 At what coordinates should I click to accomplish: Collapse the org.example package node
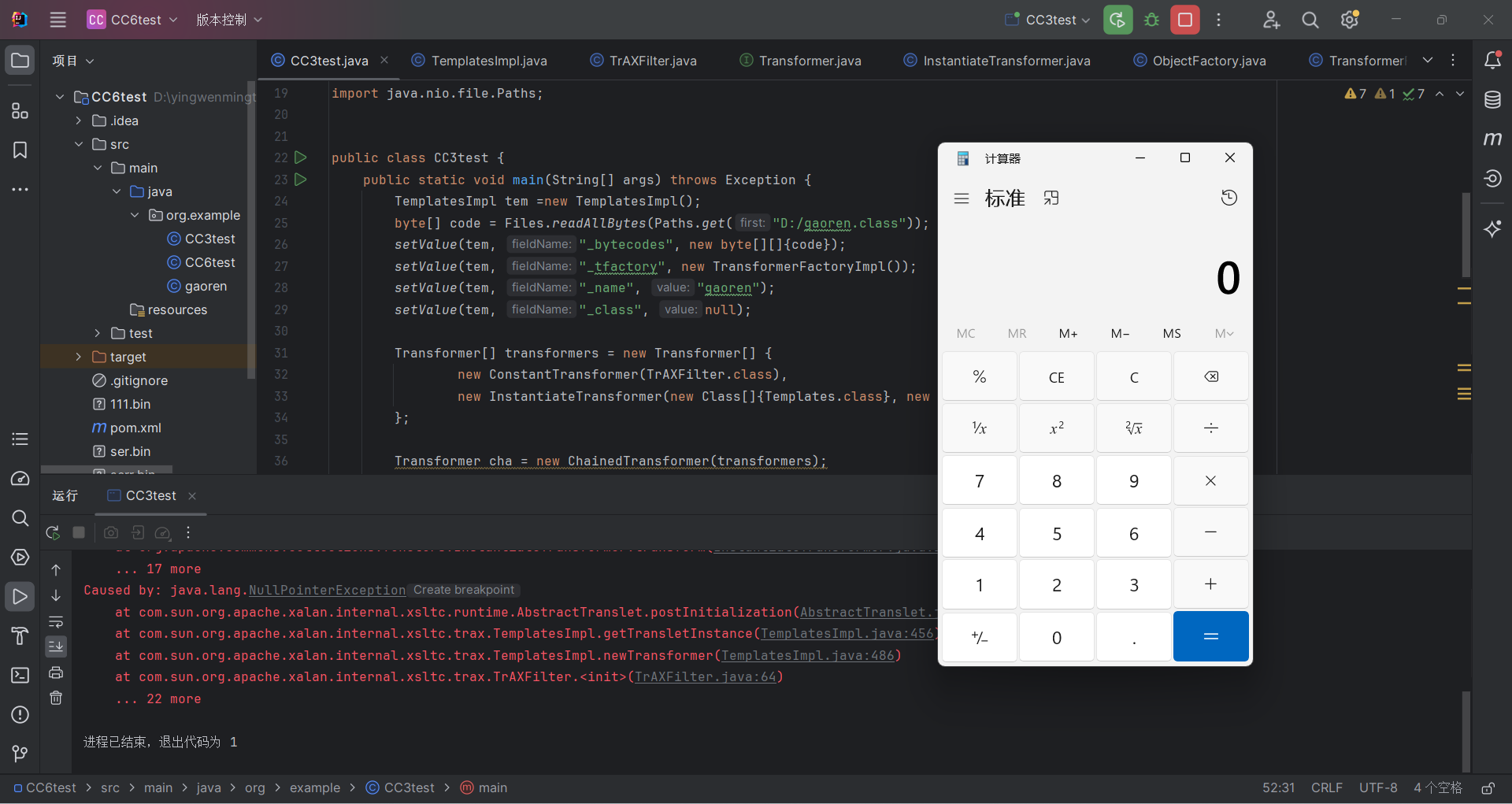[x=135, y=215]
